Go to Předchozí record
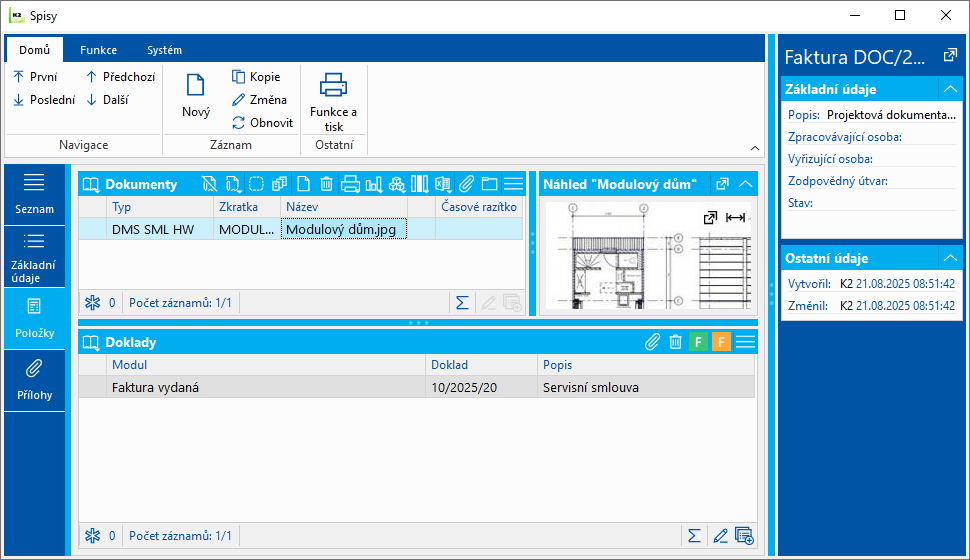 click(x=121, y=77)
